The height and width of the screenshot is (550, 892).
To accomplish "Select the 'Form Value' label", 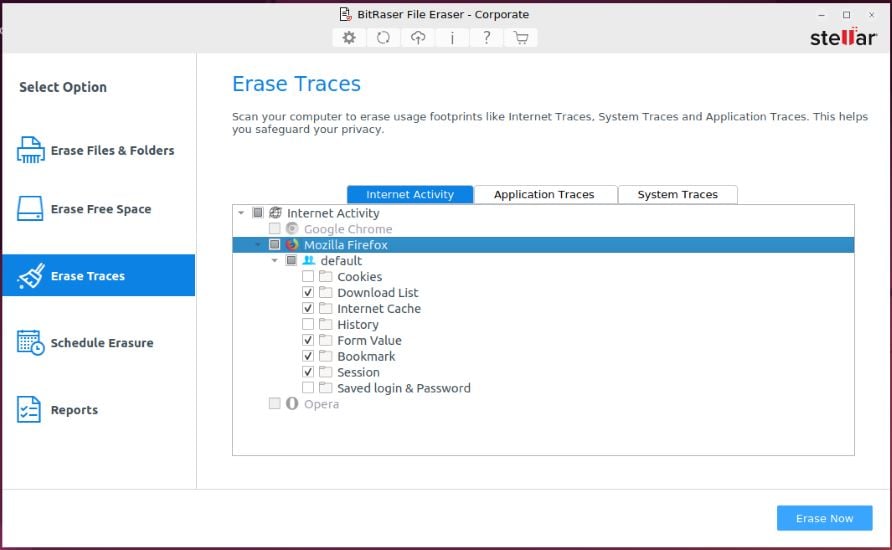I will tap(369, 340).
